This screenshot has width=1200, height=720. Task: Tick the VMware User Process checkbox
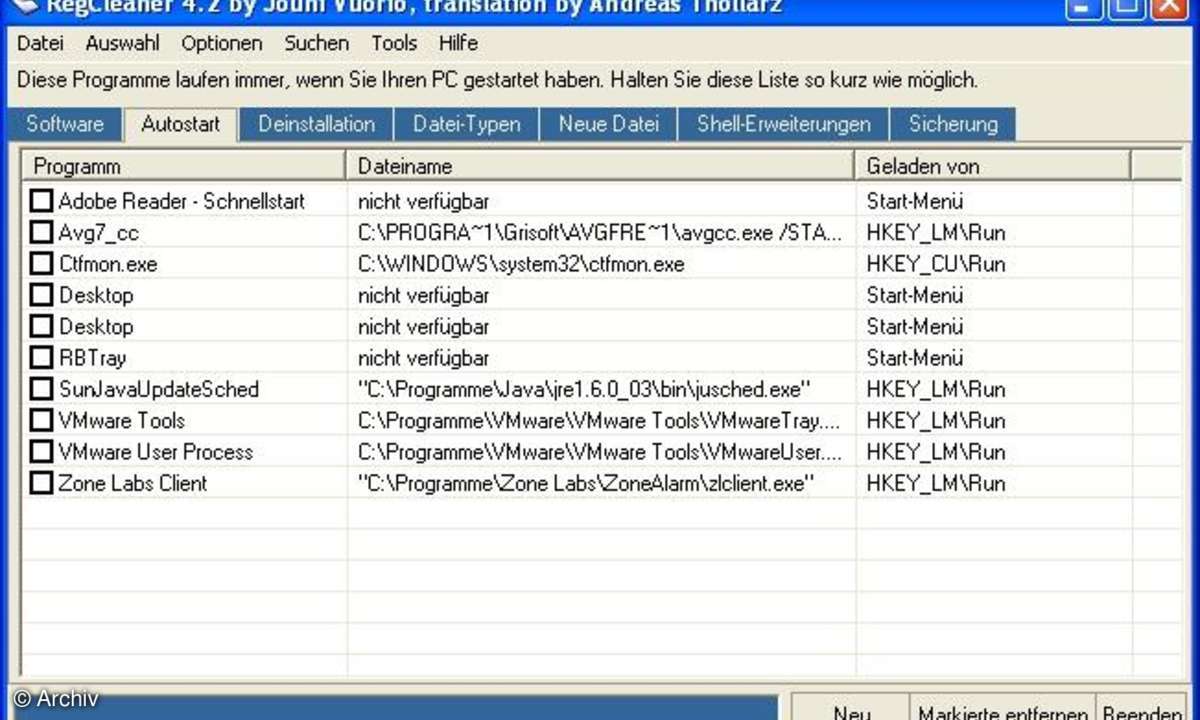(x=41, y=451)
